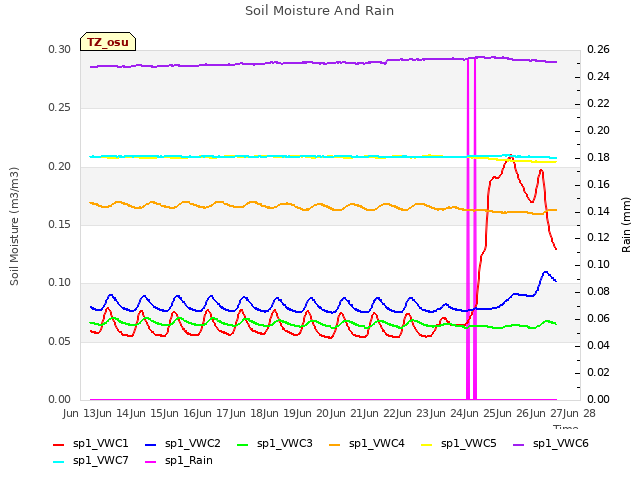640x480 pixels.
Task: Click the Jun 20 x-axis tick label
Action: 311,413
